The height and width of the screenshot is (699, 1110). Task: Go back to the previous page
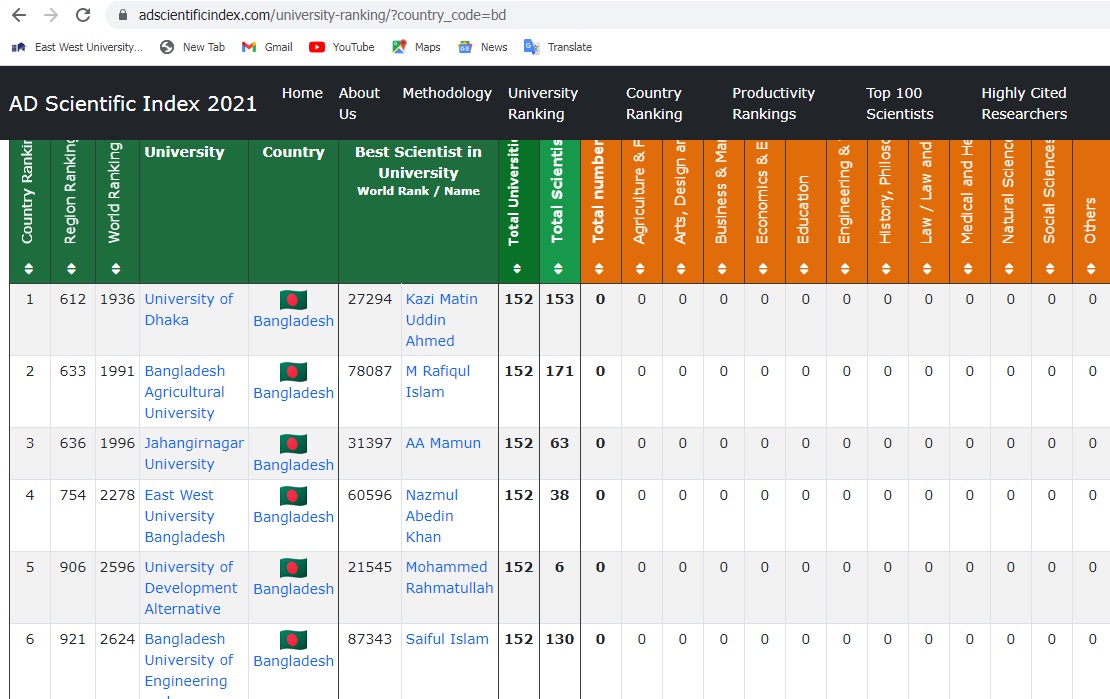[x=19, y=15]
